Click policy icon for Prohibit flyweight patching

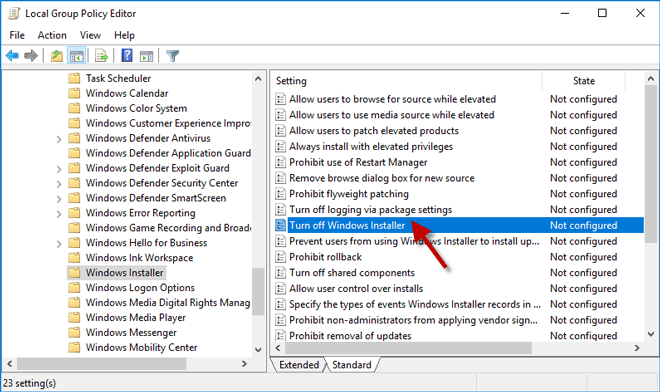tap(280, 194)
